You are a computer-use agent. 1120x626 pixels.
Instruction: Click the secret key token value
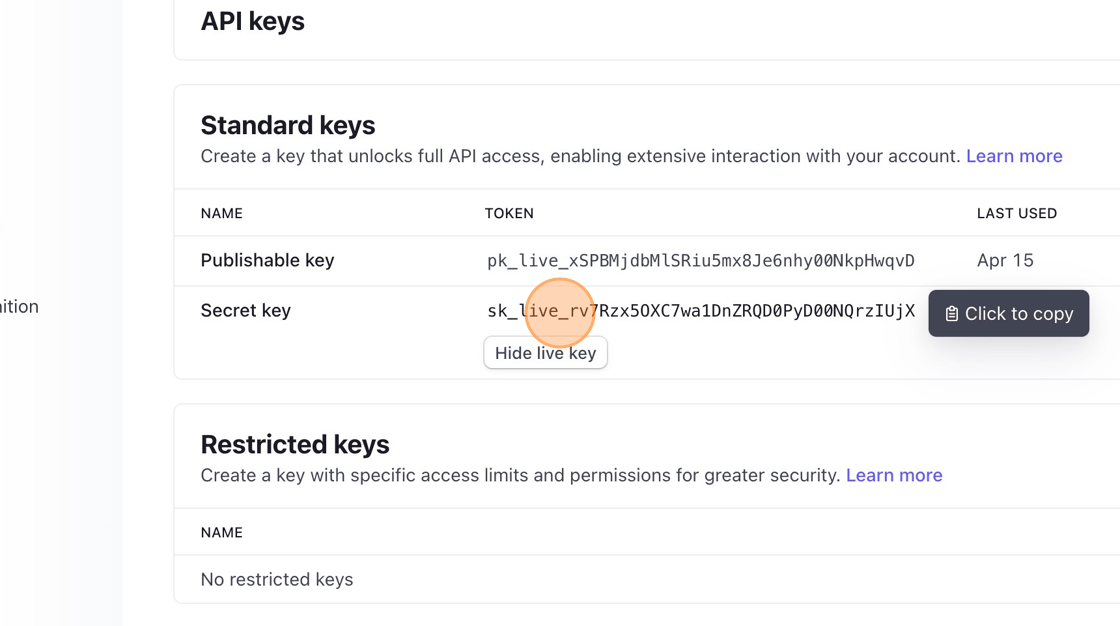tap(700, 311)
